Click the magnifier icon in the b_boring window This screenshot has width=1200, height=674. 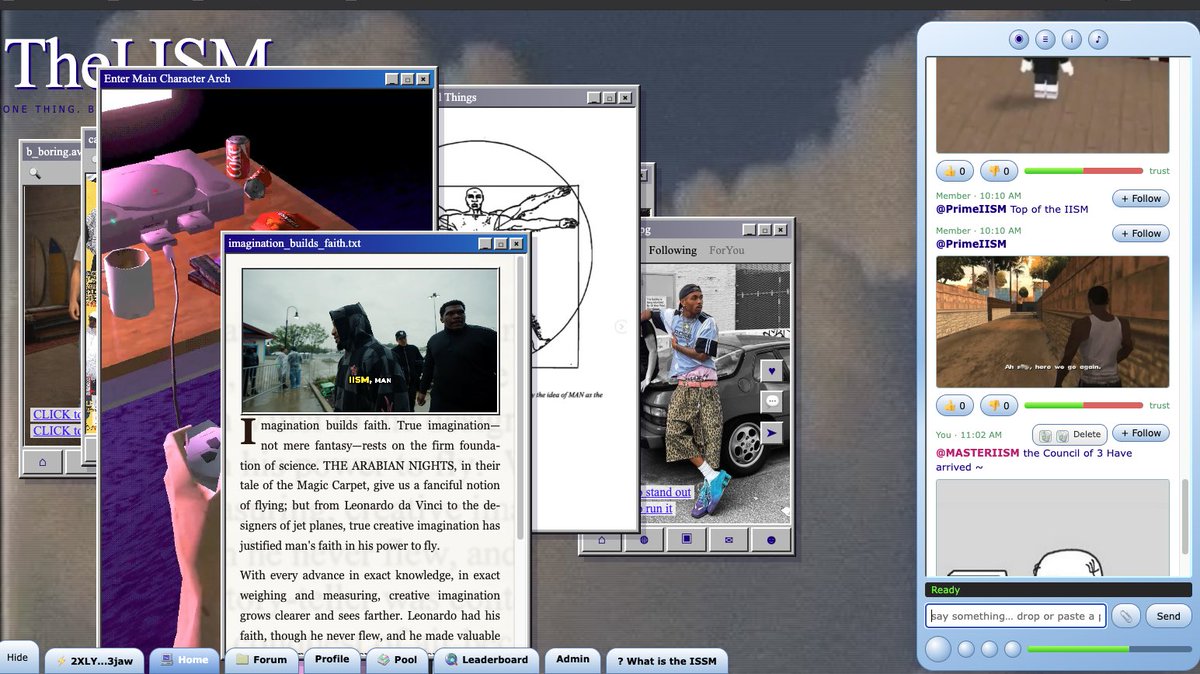pyautogui.click(x=34, y=174)
